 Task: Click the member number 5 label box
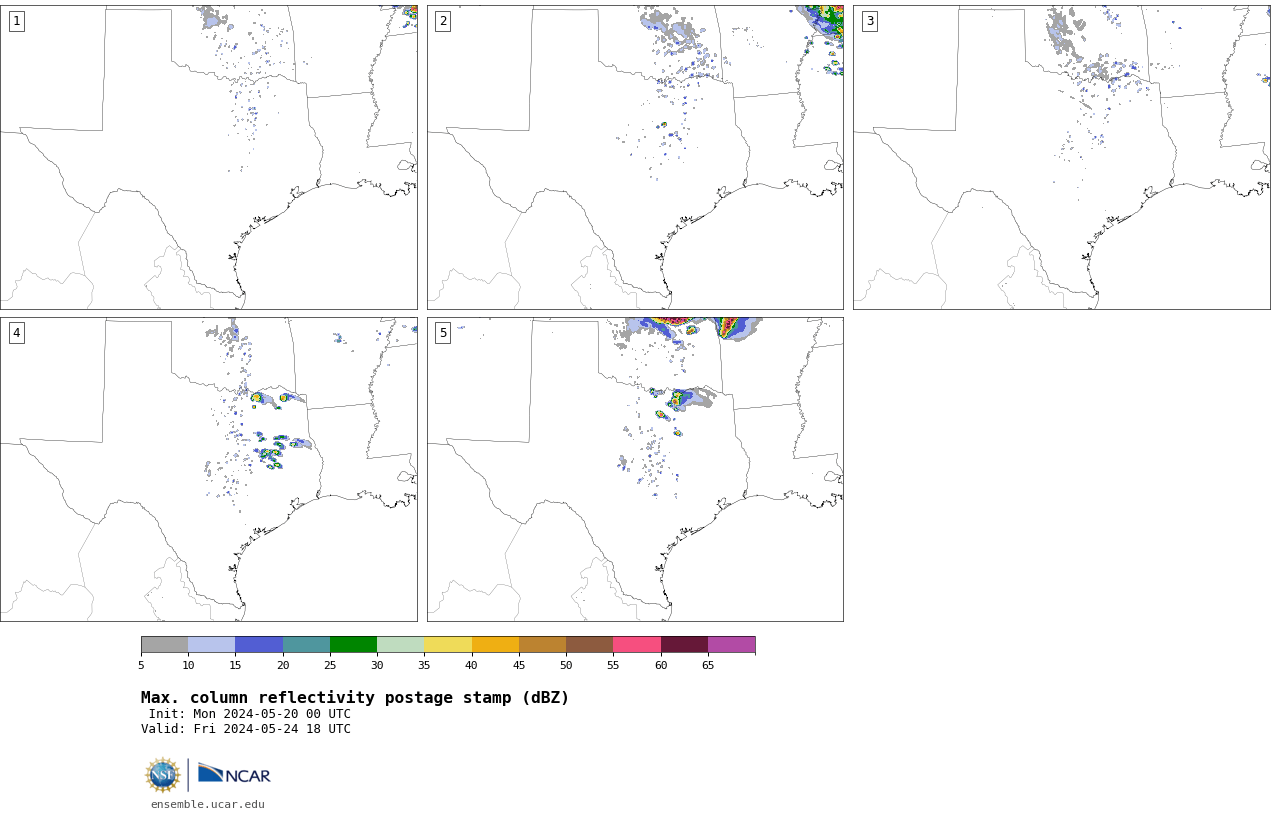point(443,333)
